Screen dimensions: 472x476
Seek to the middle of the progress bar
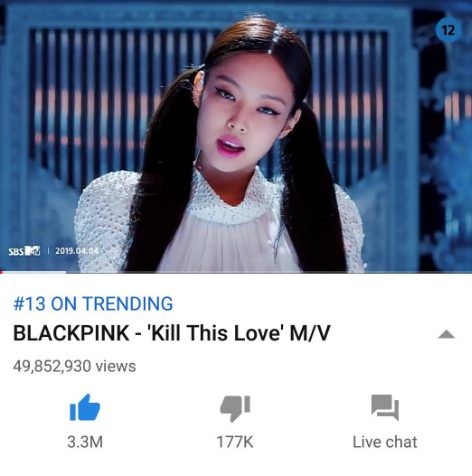point(236,272)
